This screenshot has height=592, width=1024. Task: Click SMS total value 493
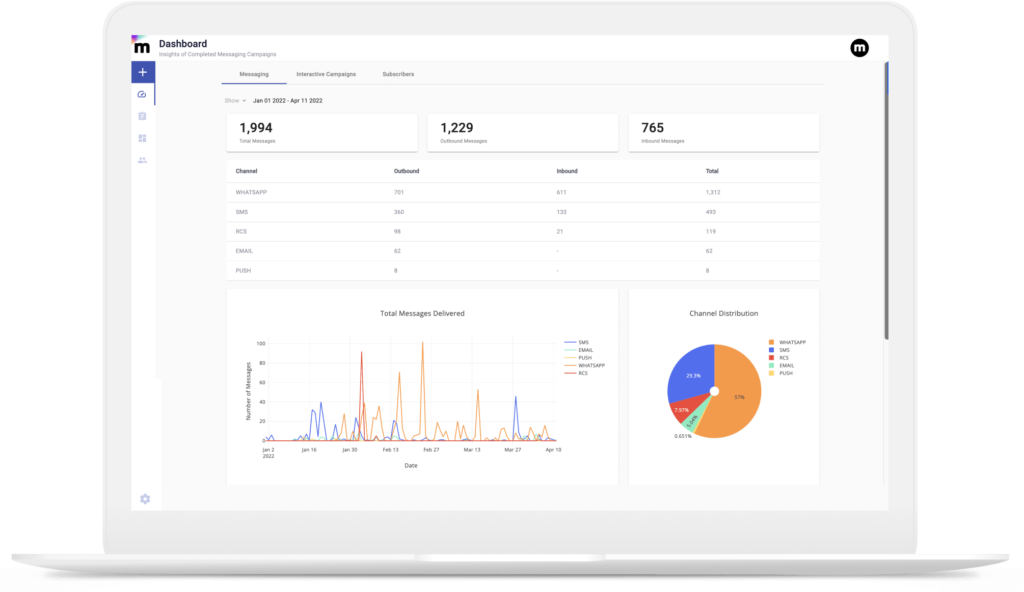(x=711, y=212)
